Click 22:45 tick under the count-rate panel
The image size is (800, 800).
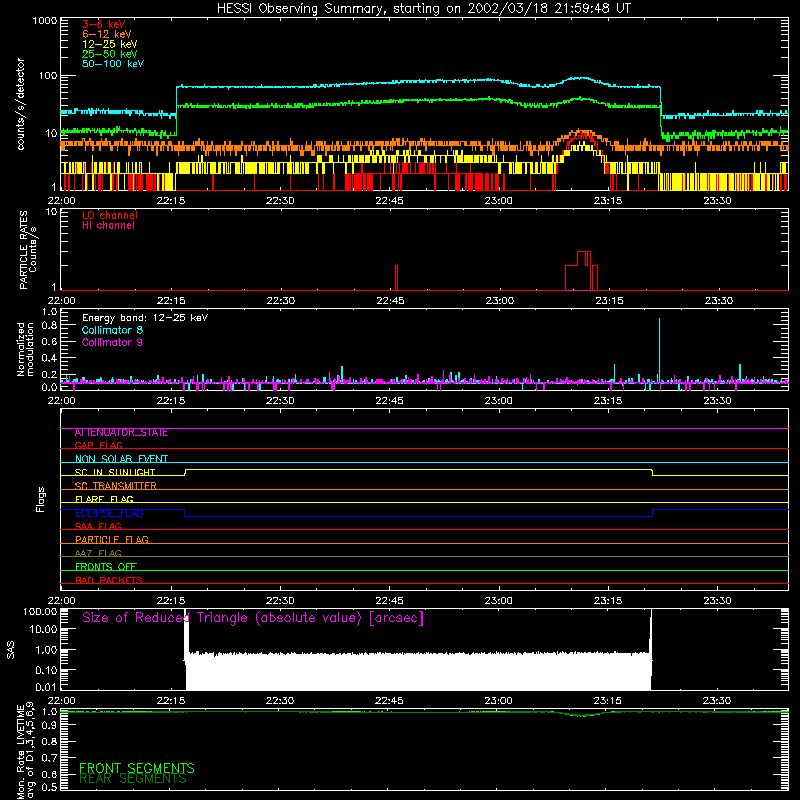coord(389,201)
